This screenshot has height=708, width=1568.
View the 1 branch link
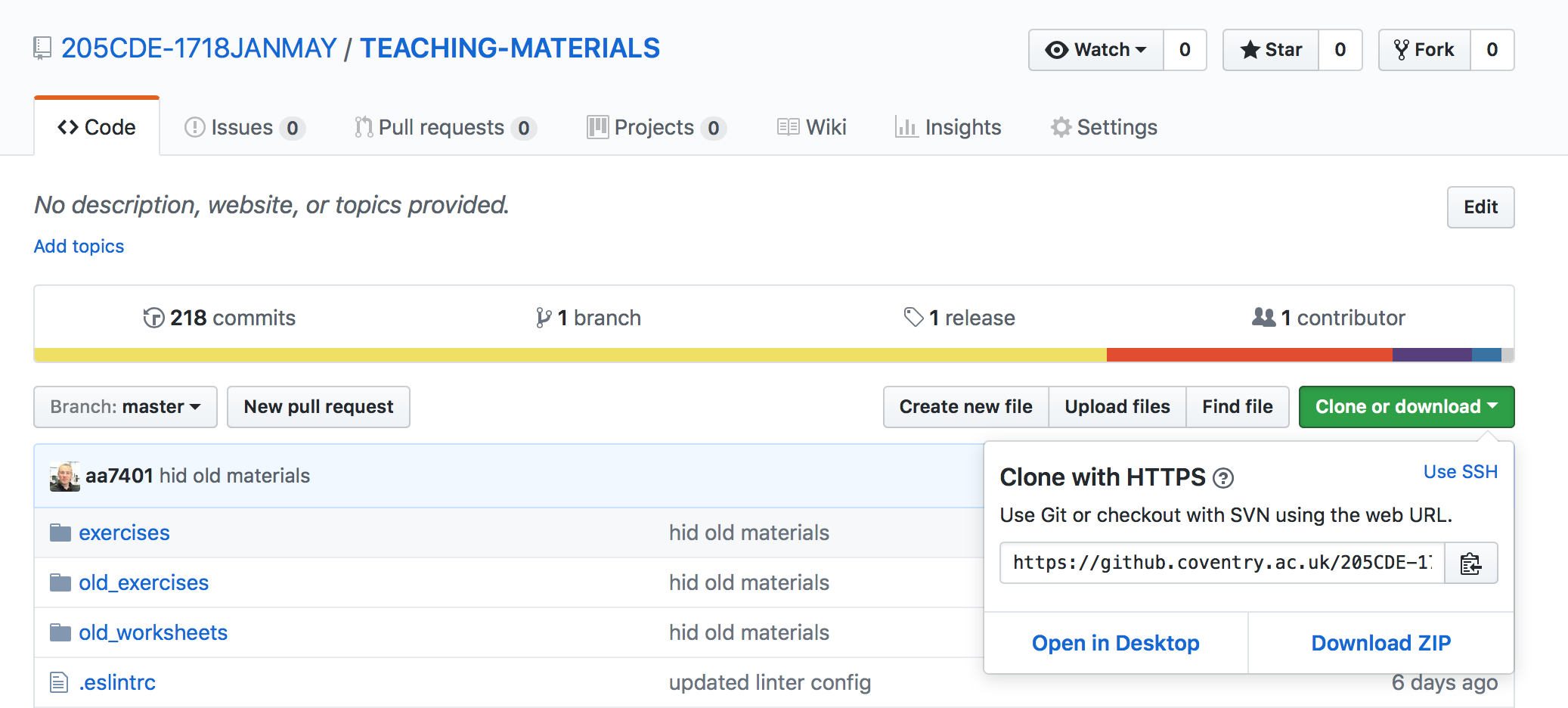pyautogui.click(x=588, y=318)
